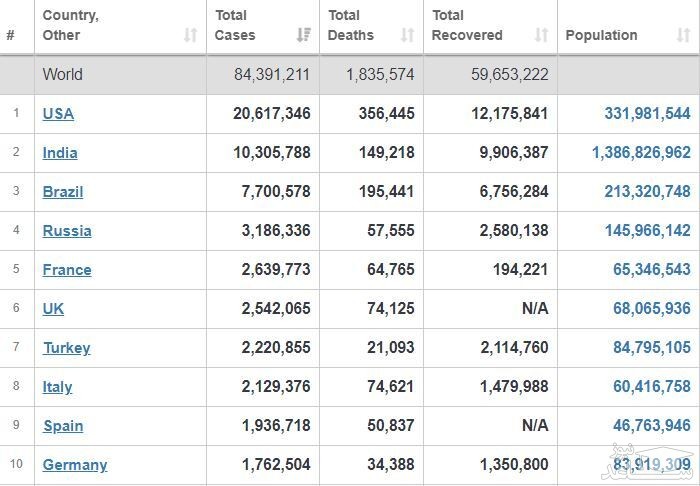The image size is (700, 486).
Task: Open the Spain country link
Action: [63, 426]
